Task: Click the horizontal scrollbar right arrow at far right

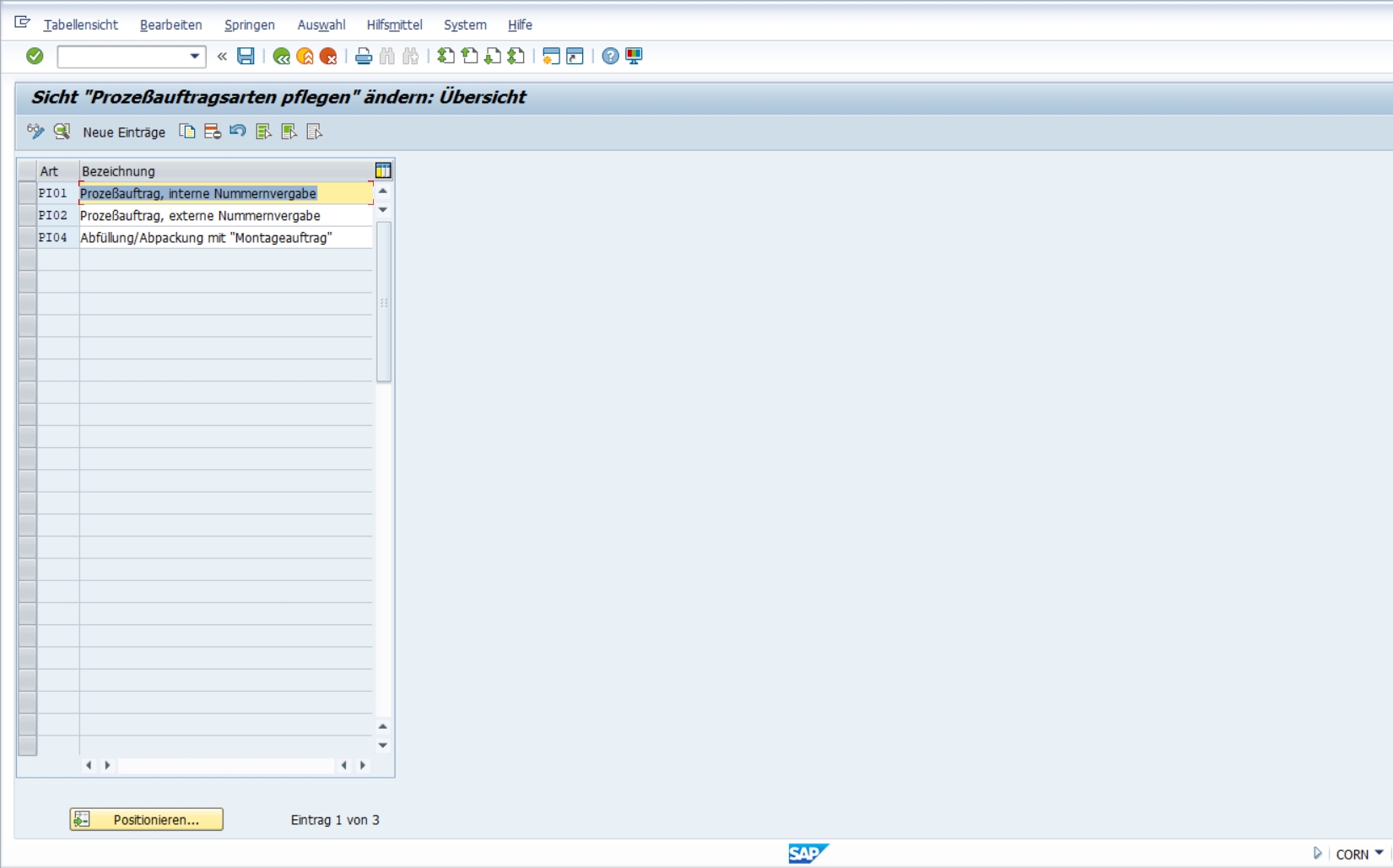Action: (x=363, y=766)
